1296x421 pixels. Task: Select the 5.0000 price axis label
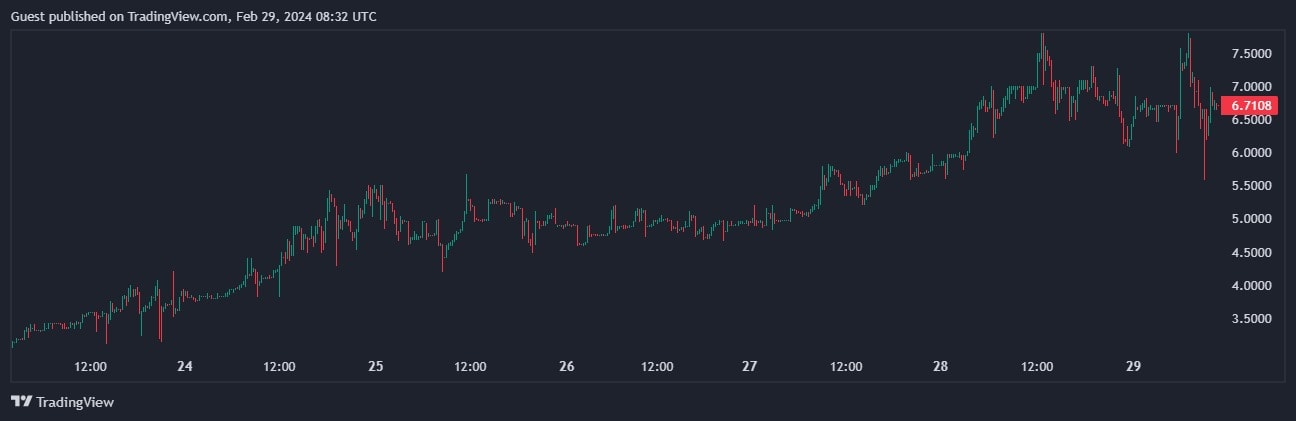click(x=1251, y=219)
